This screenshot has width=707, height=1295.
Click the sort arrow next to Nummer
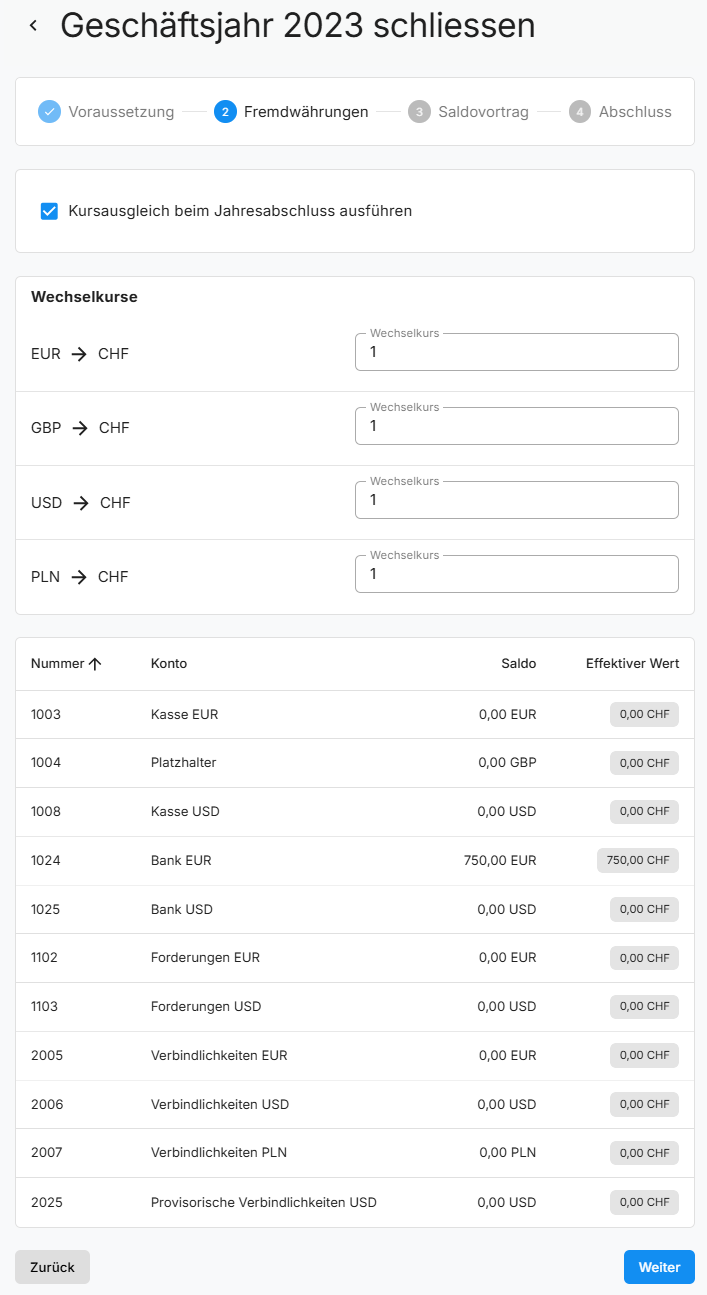pyautogui.click(x=96, y=664)
